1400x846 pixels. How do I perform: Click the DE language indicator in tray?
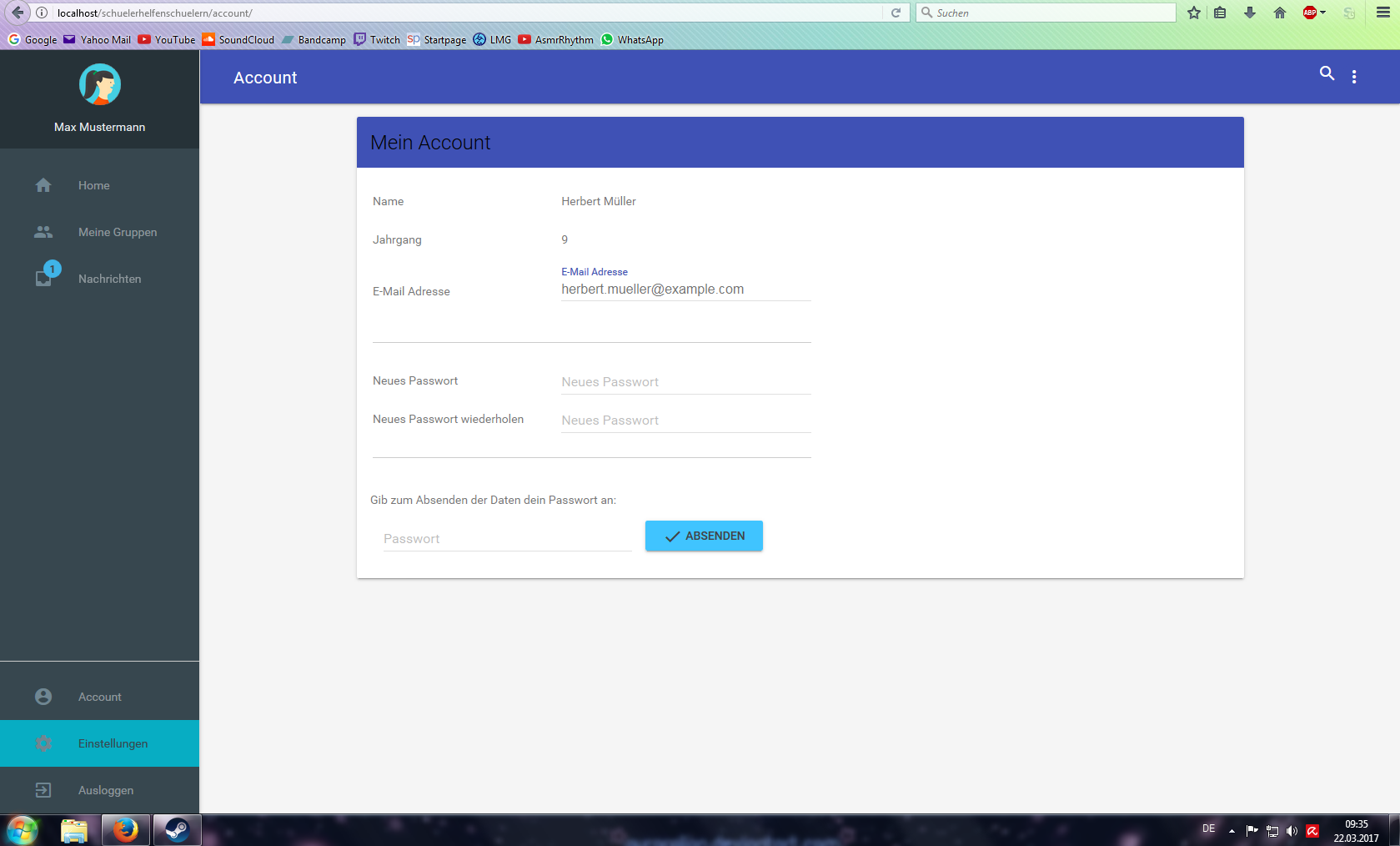[x=1209, y=828]
